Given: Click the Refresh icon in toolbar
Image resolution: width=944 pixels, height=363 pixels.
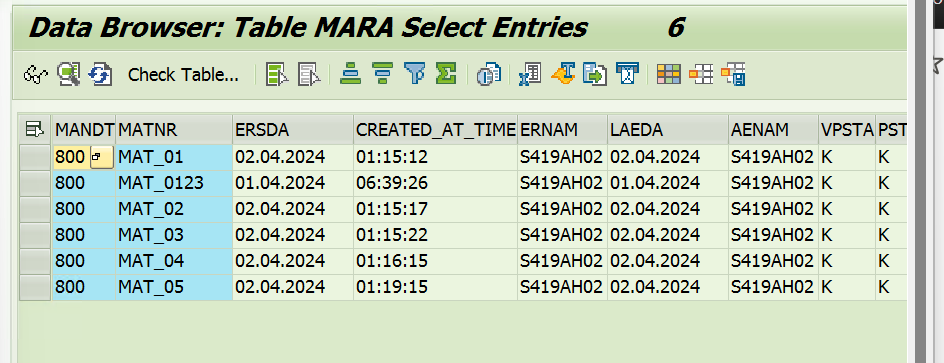Looking at the screenshot, I should click(100, 75).
